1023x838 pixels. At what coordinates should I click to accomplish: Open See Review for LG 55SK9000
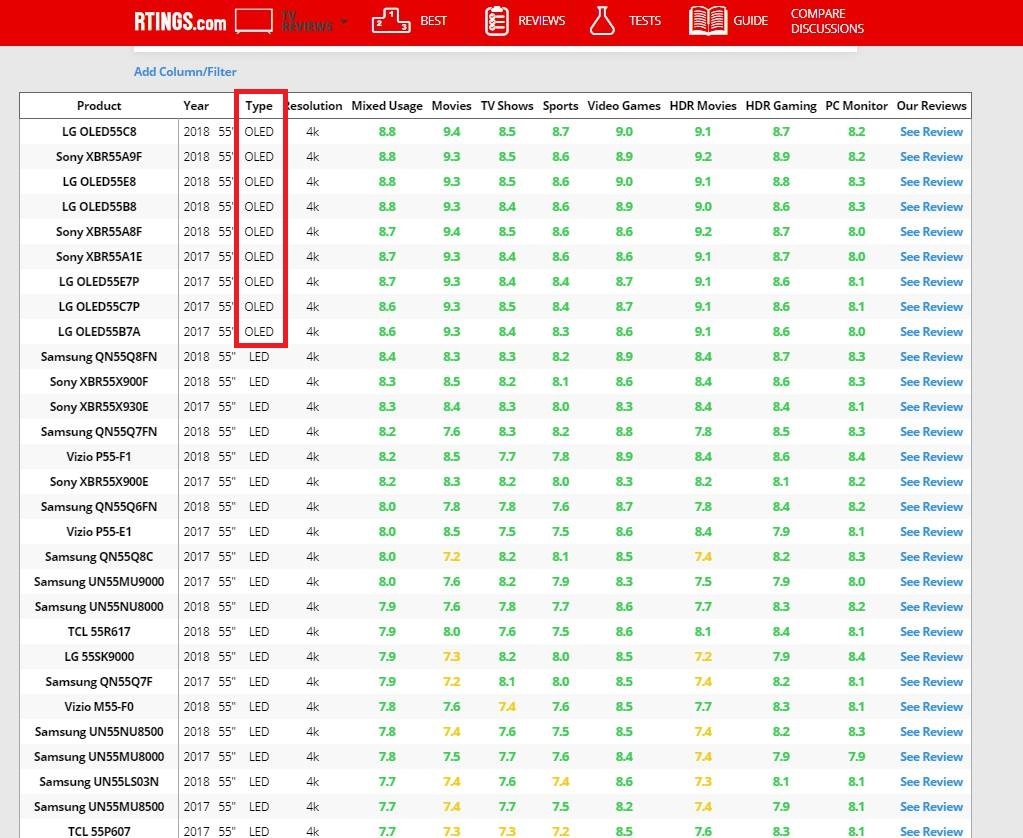pos(932,657)
